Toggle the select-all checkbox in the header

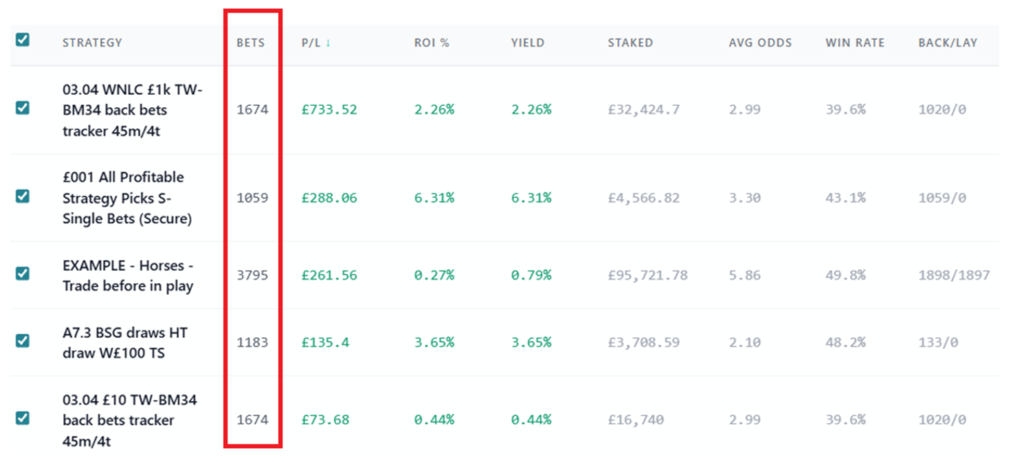tap(23, 40)
